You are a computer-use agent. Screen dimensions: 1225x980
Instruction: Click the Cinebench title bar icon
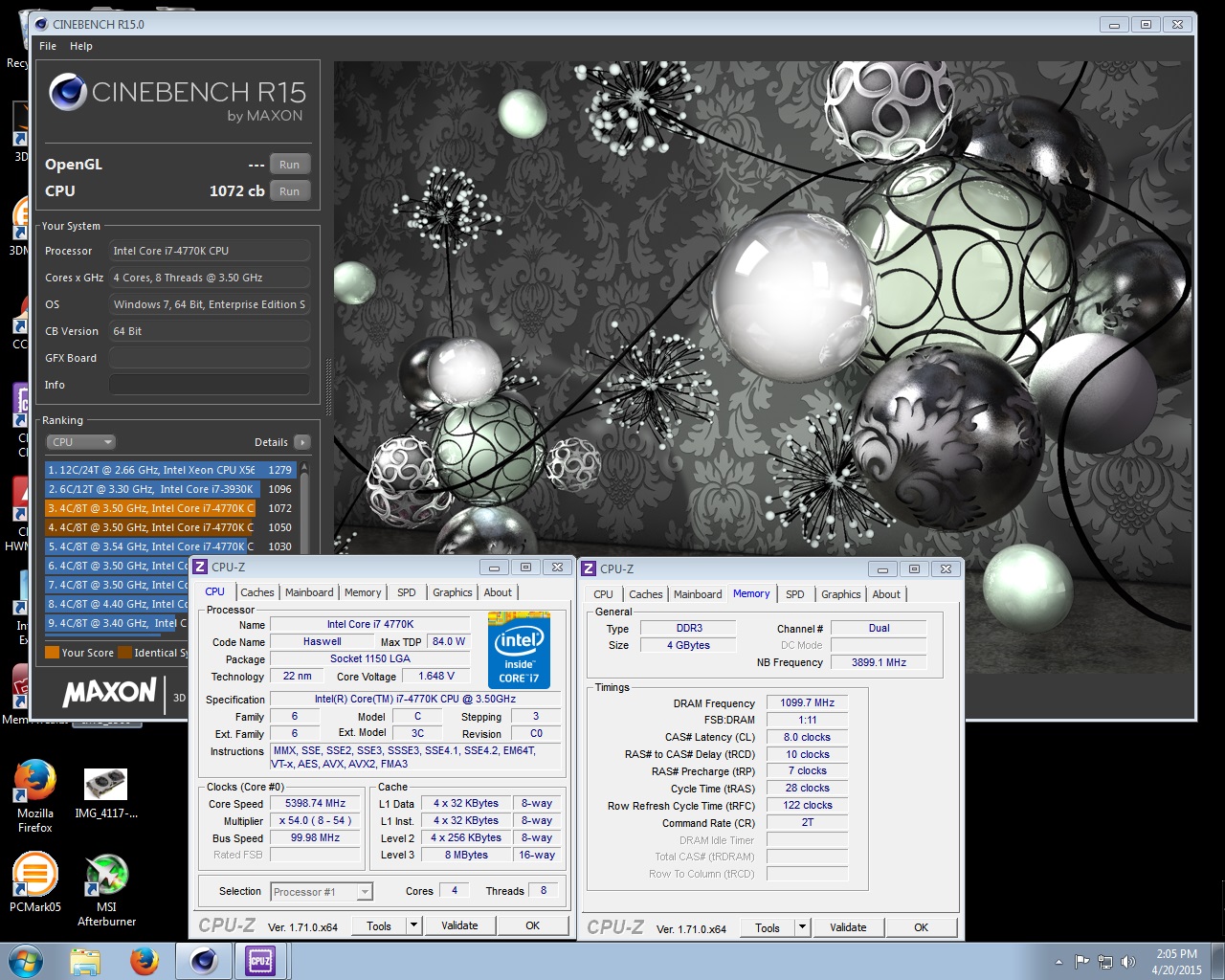[41, 24]
